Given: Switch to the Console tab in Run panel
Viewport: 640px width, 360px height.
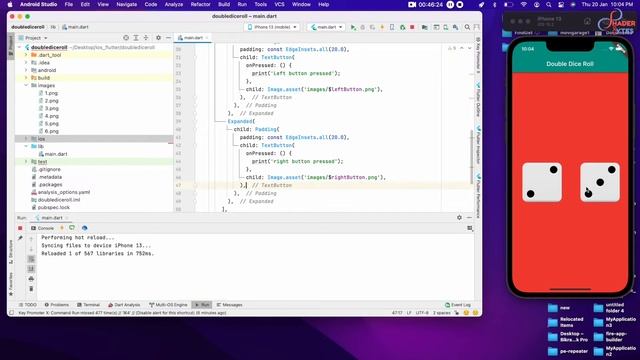Looking at the screenshot, I should coord(42,228).
